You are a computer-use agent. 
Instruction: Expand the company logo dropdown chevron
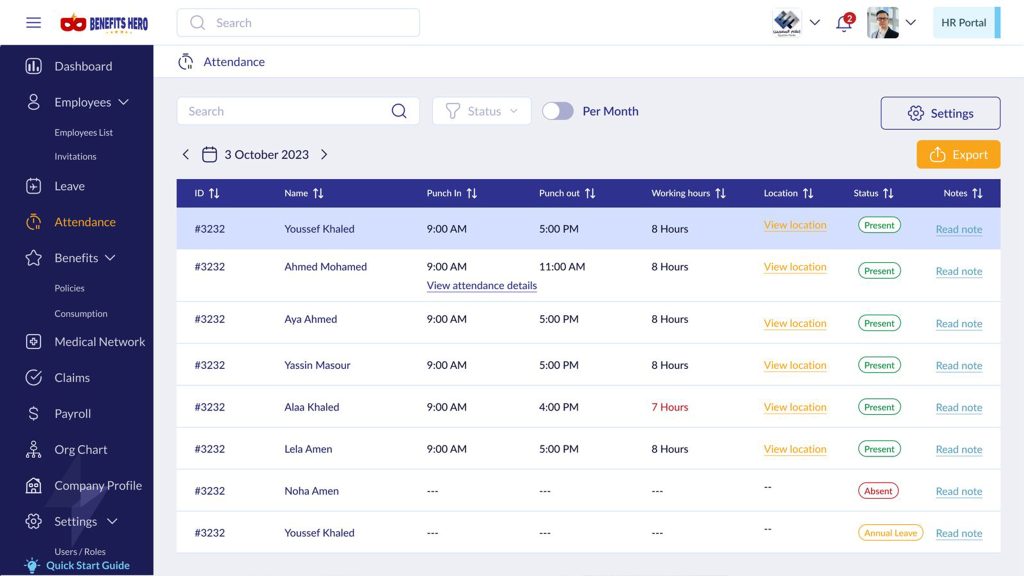coord(814,22)
